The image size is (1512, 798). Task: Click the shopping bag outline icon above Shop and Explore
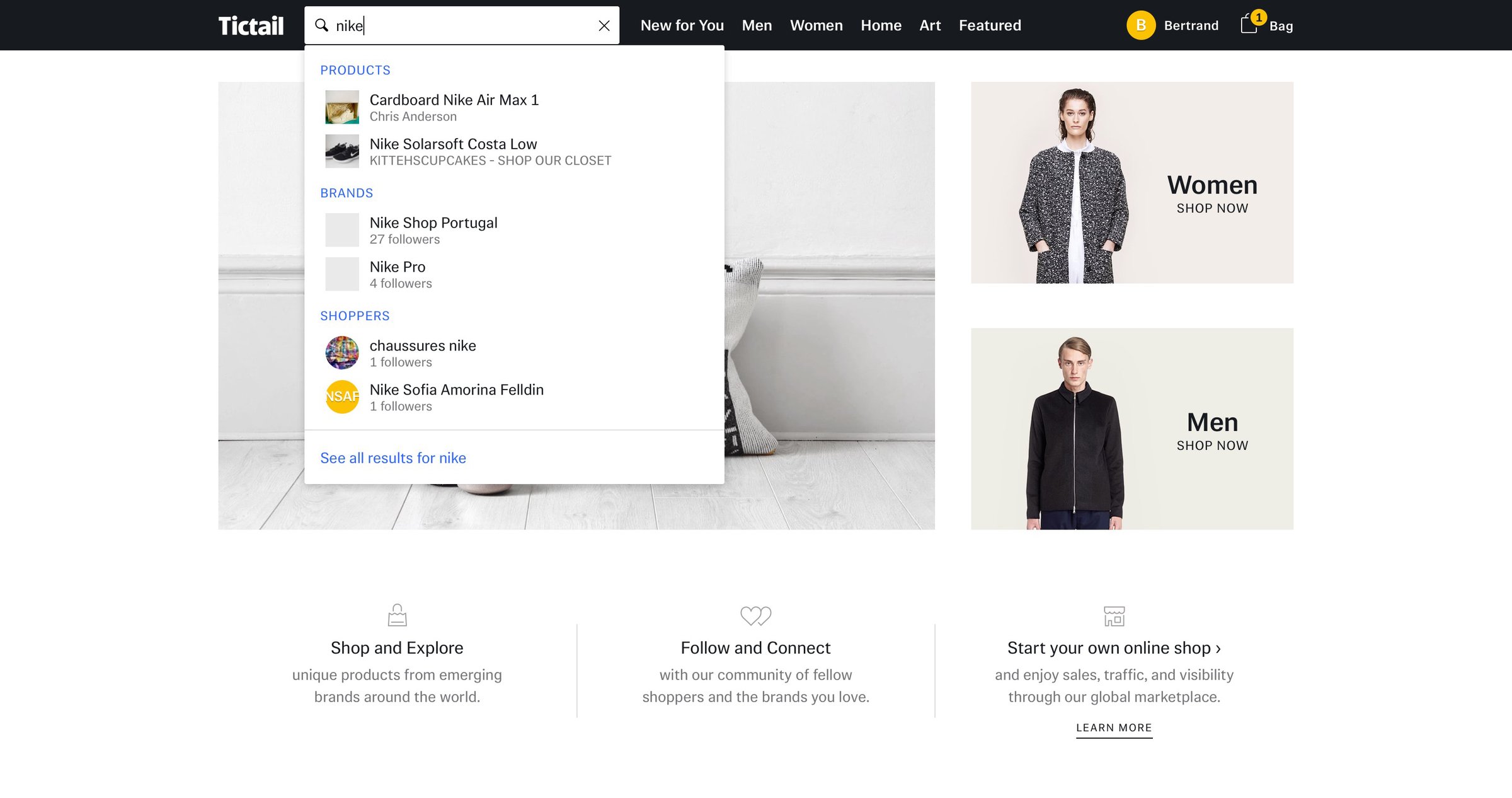[x=397, y=615]
